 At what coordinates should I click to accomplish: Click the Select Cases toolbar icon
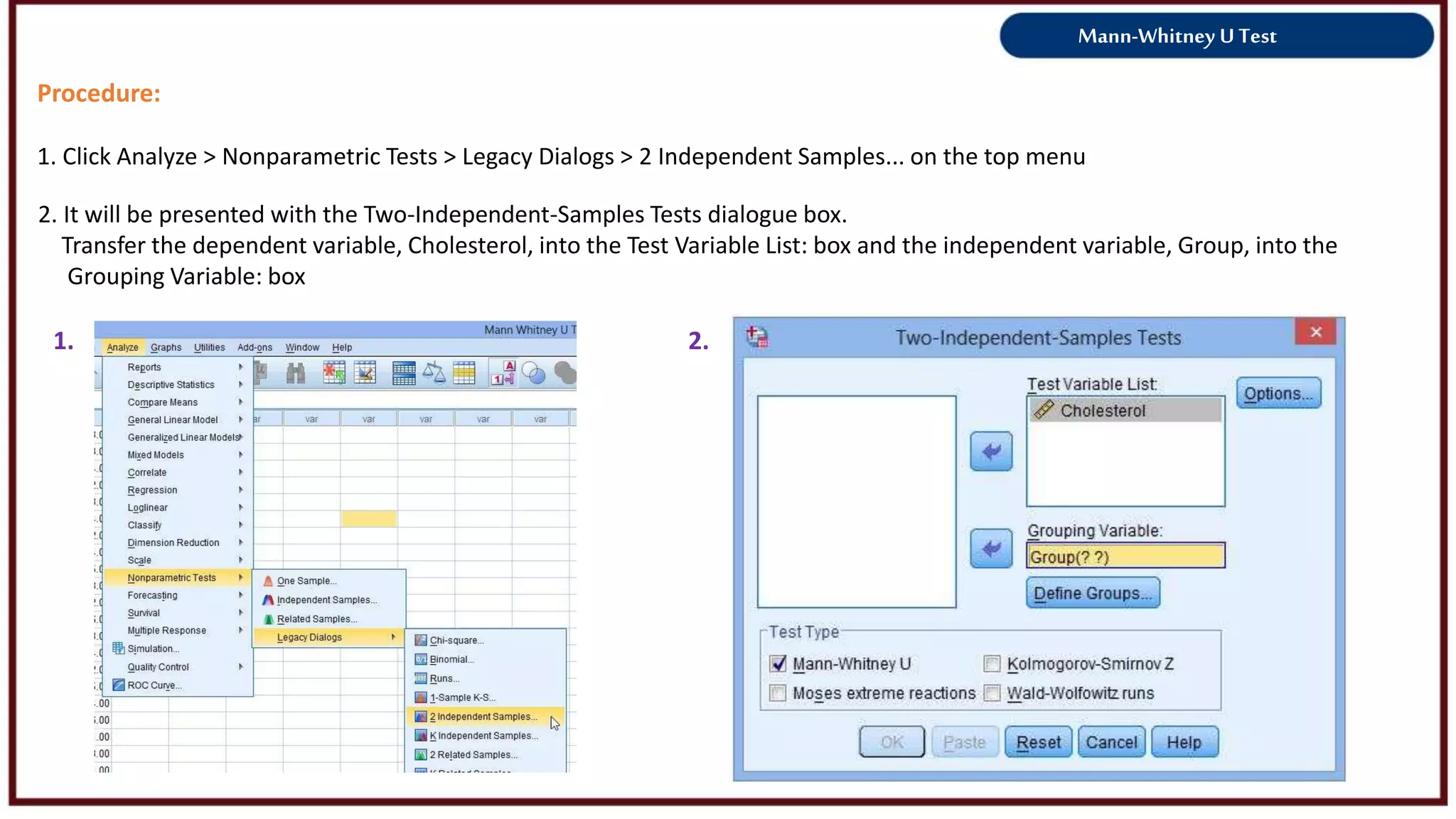pyautogui.click(x=464, y=373)
